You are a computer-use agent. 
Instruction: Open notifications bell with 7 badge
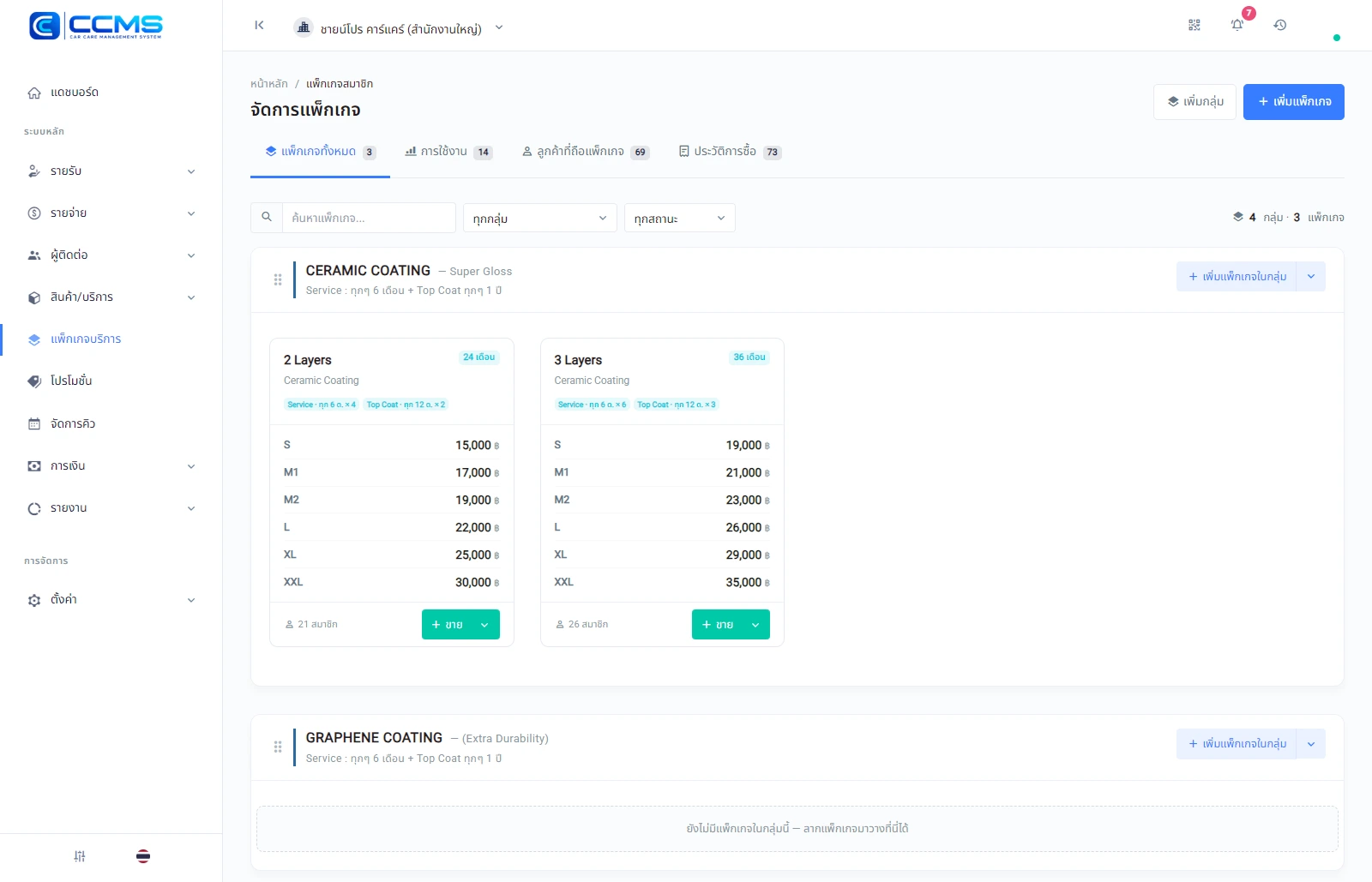click(x=1237, y=25)
